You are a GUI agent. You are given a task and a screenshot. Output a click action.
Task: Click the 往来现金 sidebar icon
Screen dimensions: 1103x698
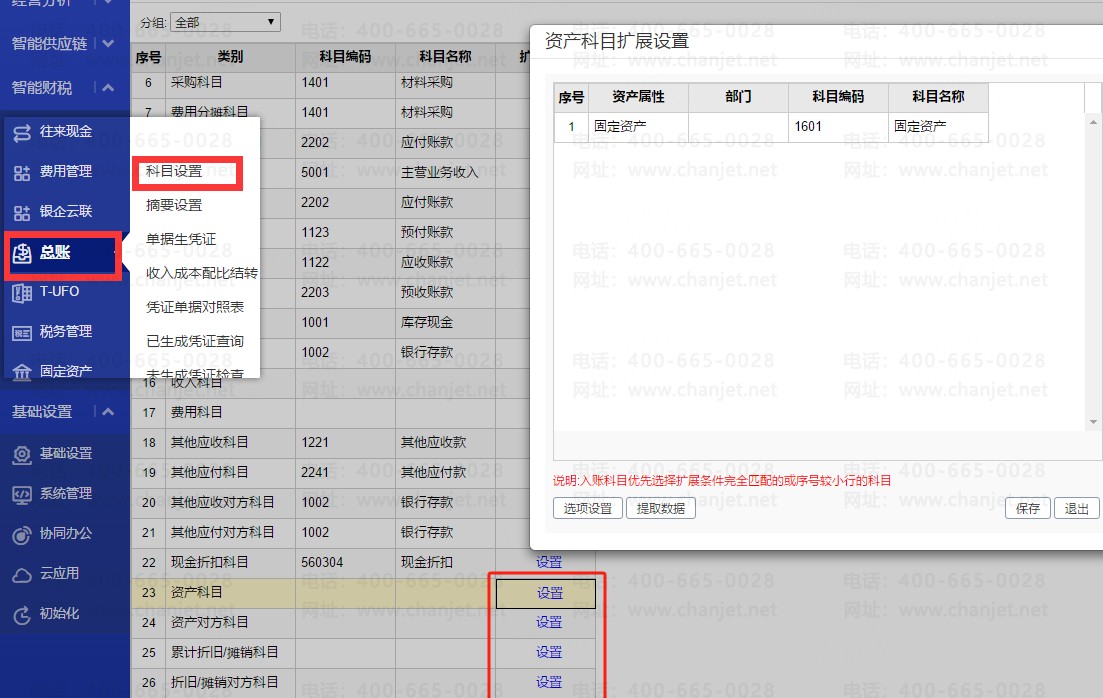click(22, 132)
